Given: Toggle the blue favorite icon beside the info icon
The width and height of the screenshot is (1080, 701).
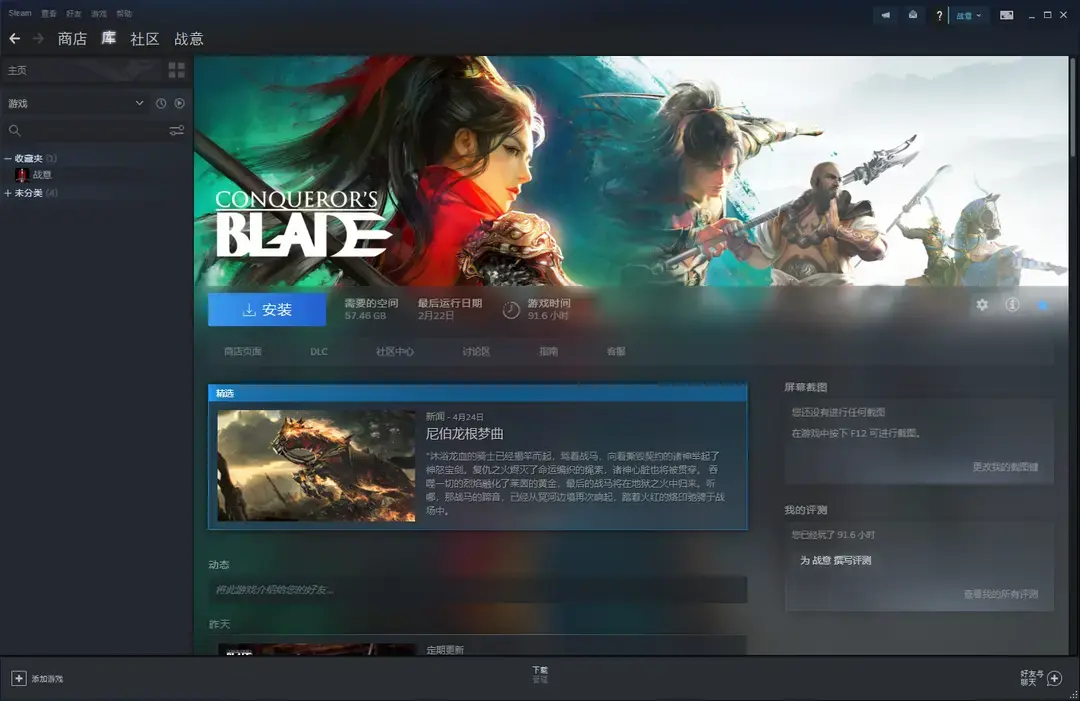Looking at the screenshot, I should 1043,304.
